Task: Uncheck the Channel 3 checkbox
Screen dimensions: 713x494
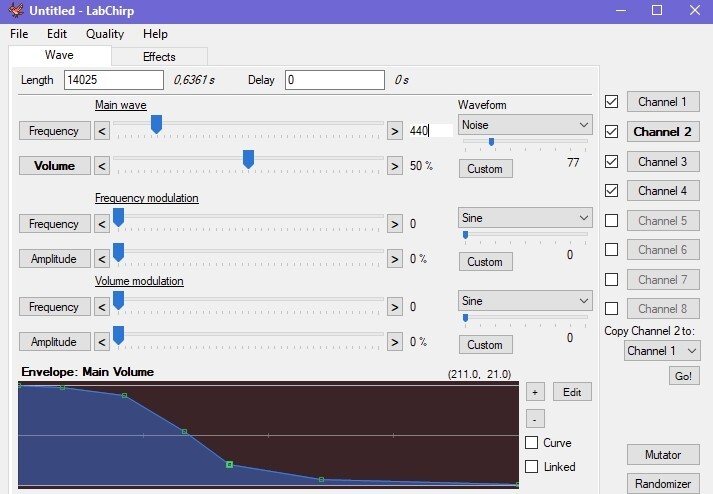Action: click(x=612, y=161)
